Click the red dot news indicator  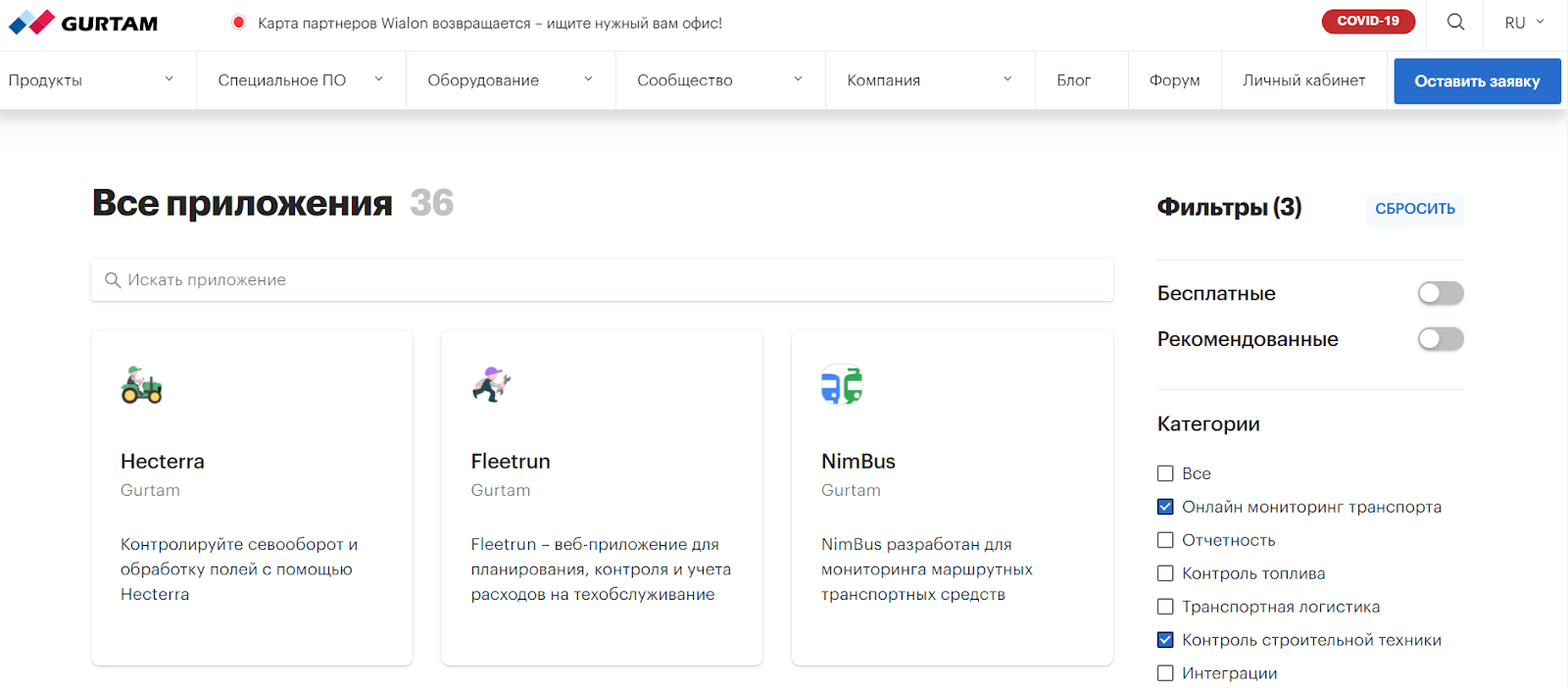click(238, 23)
